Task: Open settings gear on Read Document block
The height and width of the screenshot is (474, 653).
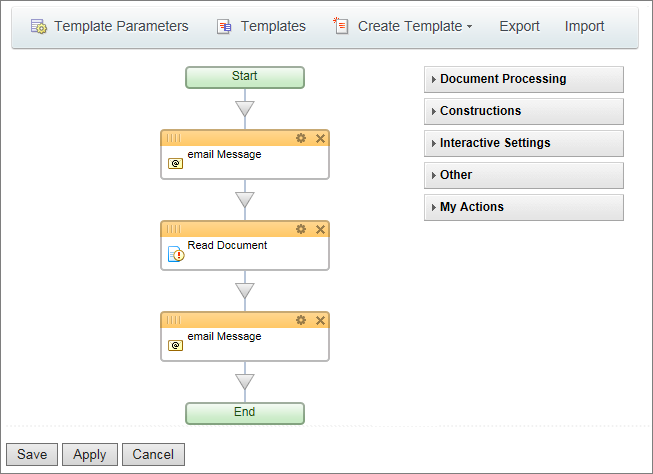Action: coord(301,229)
